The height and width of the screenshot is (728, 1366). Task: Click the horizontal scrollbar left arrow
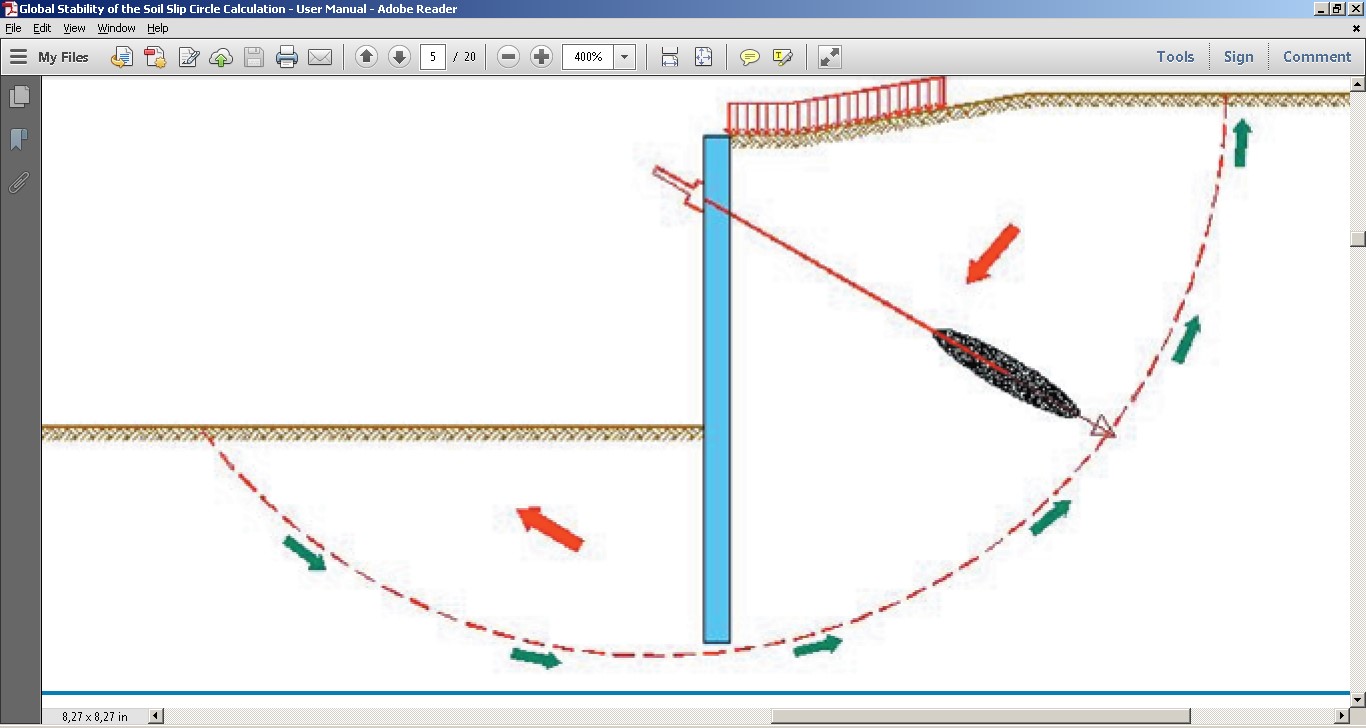(156, 716)
